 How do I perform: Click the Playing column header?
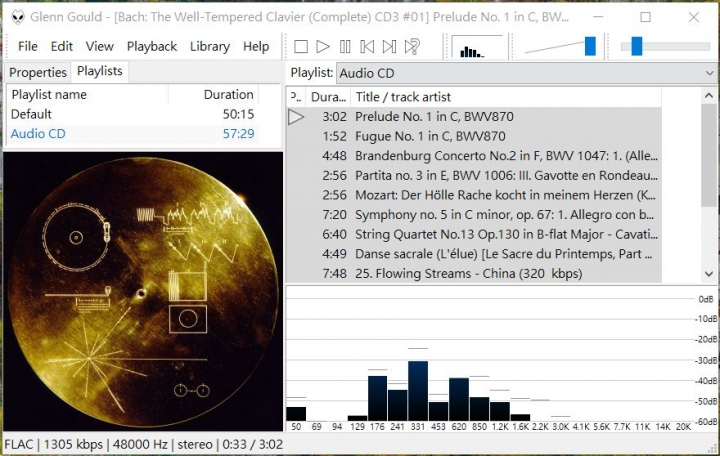pyautogui.click(x=297, y=97)
